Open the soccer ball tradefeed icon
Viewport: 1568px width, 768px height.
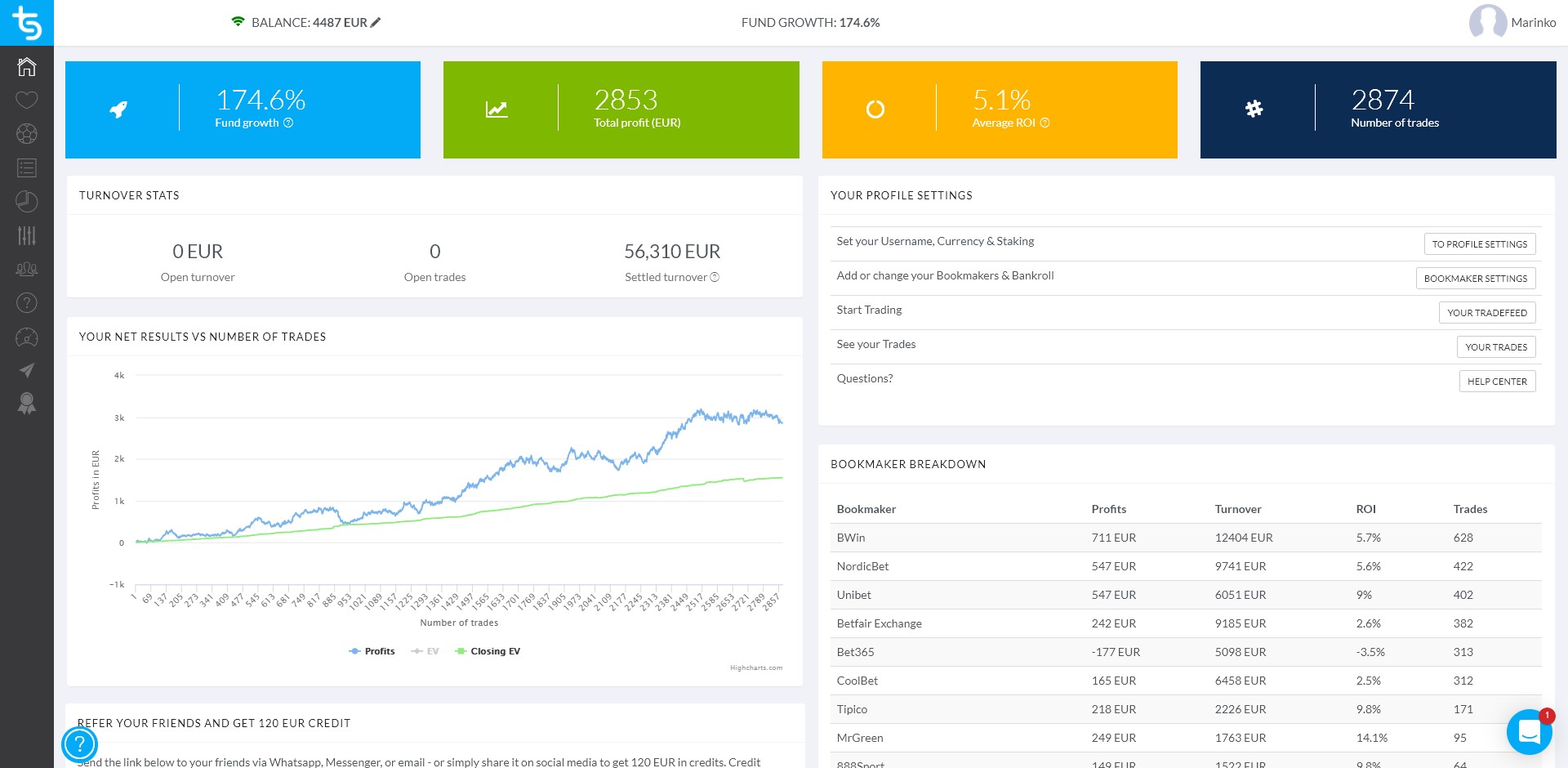click(27, 134)
